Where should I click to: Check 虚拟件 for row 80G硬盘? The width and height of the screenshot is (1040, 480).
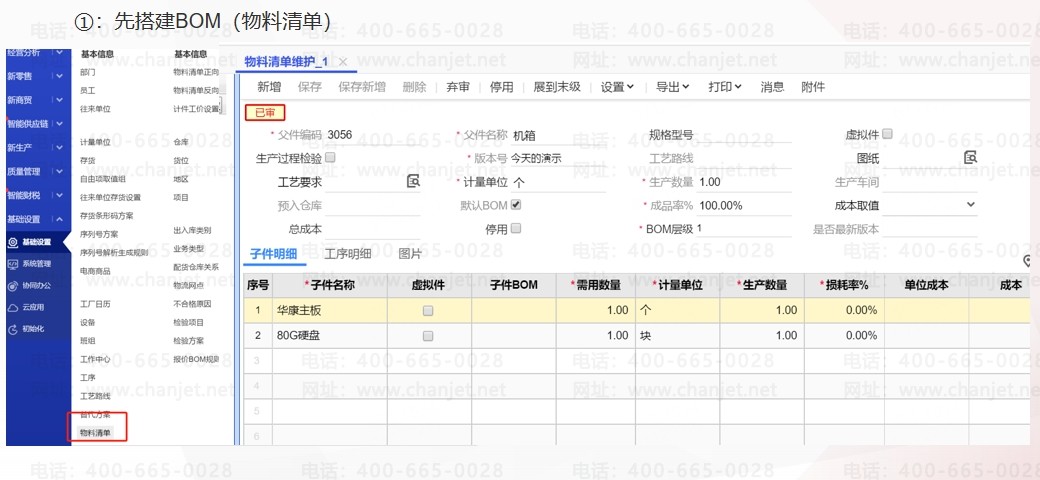[x=428, y=335]
